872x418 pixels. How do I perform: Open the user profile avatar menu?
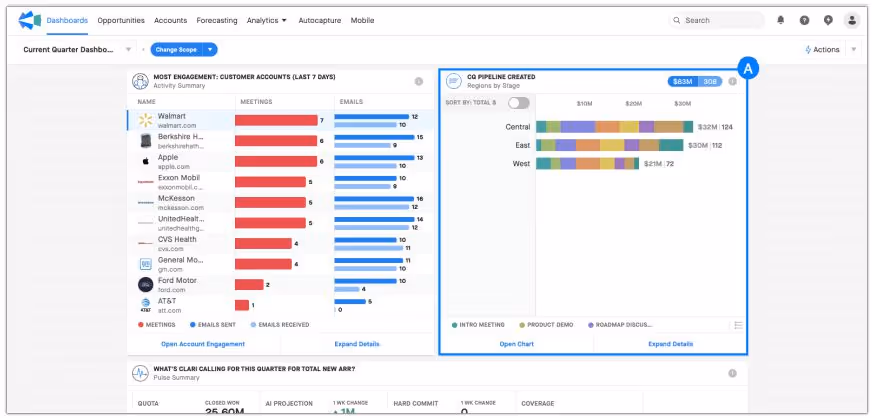852,21
